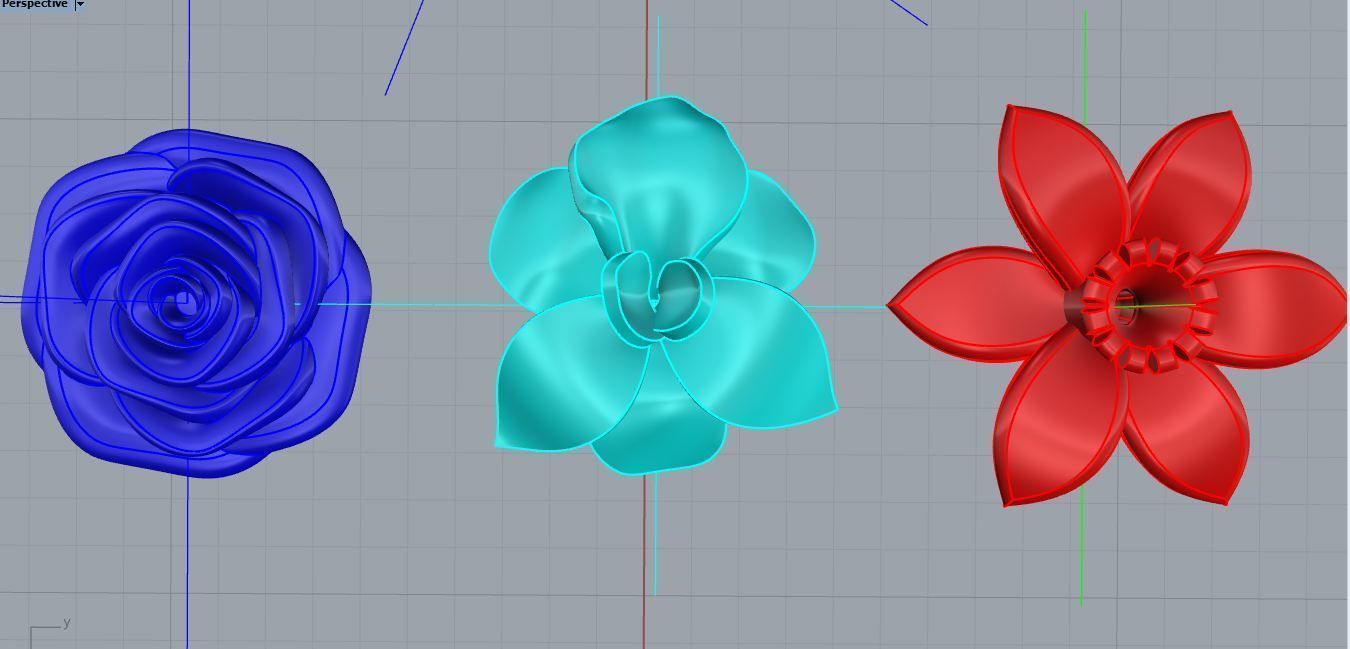
Task: Select the blue rose model
Action: pos(197,303)
